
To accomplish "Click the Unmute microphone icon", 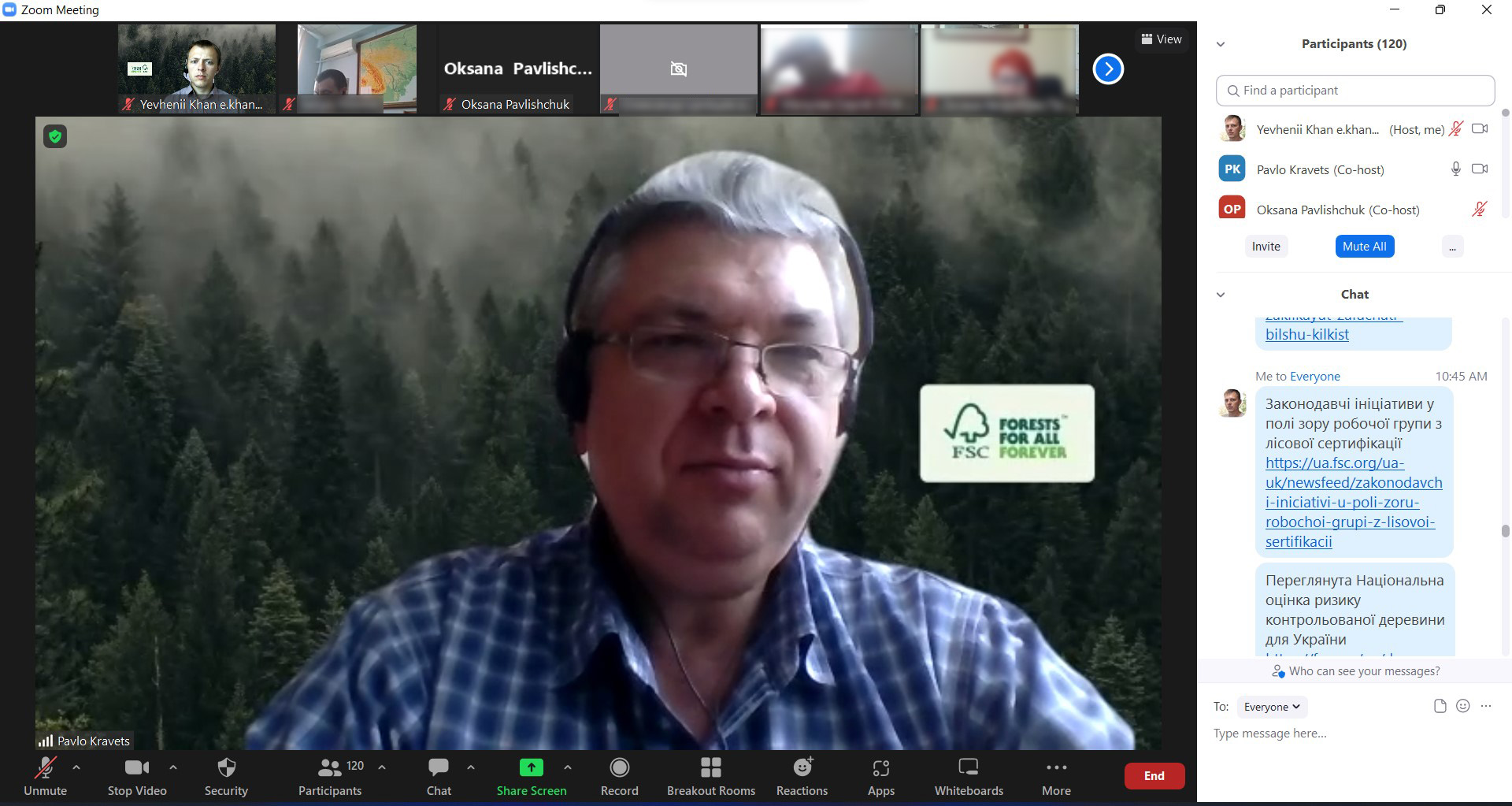I will 45,767.
